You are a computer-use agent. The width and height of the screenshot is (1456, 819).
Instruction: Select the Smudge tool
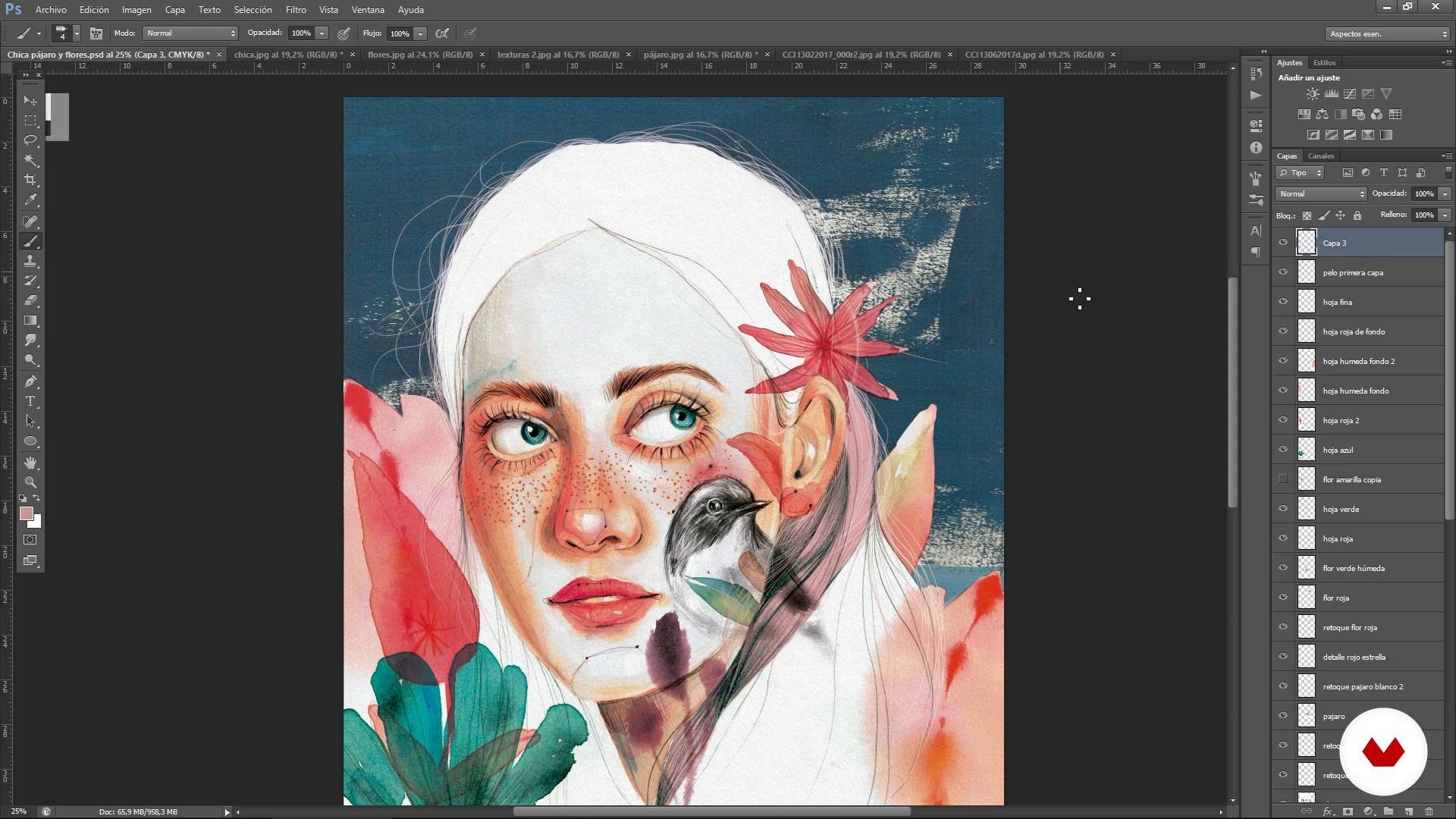click(x=30, y=340)
